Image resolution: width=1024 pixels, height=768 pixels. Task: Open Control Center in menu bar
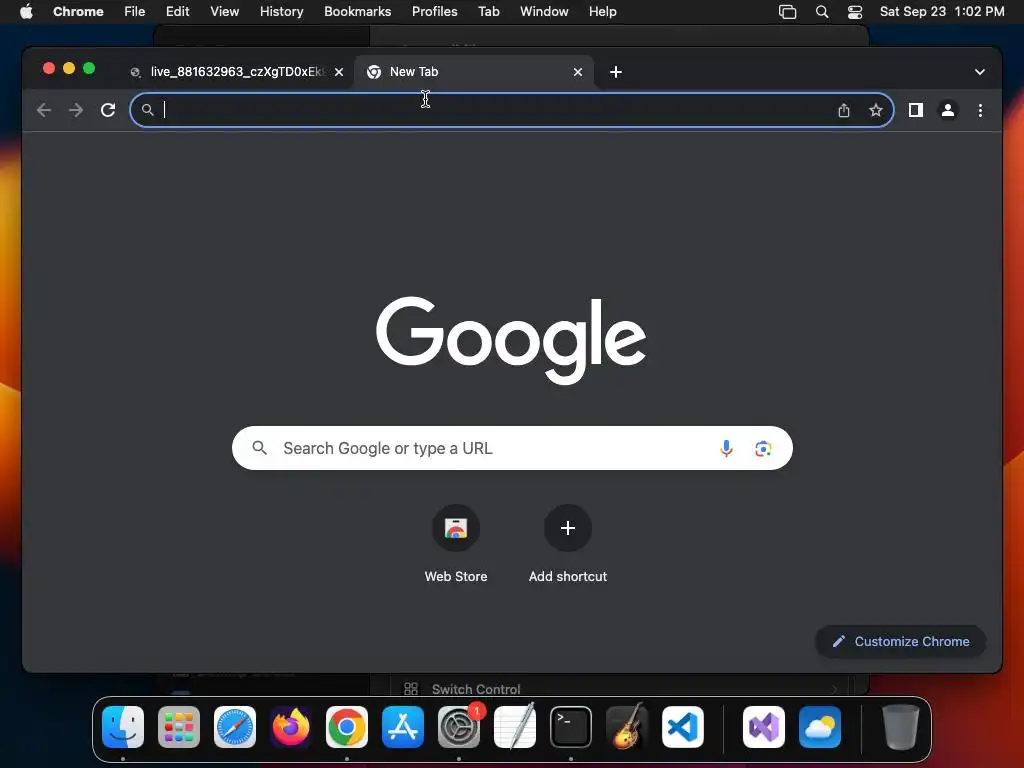855,12
